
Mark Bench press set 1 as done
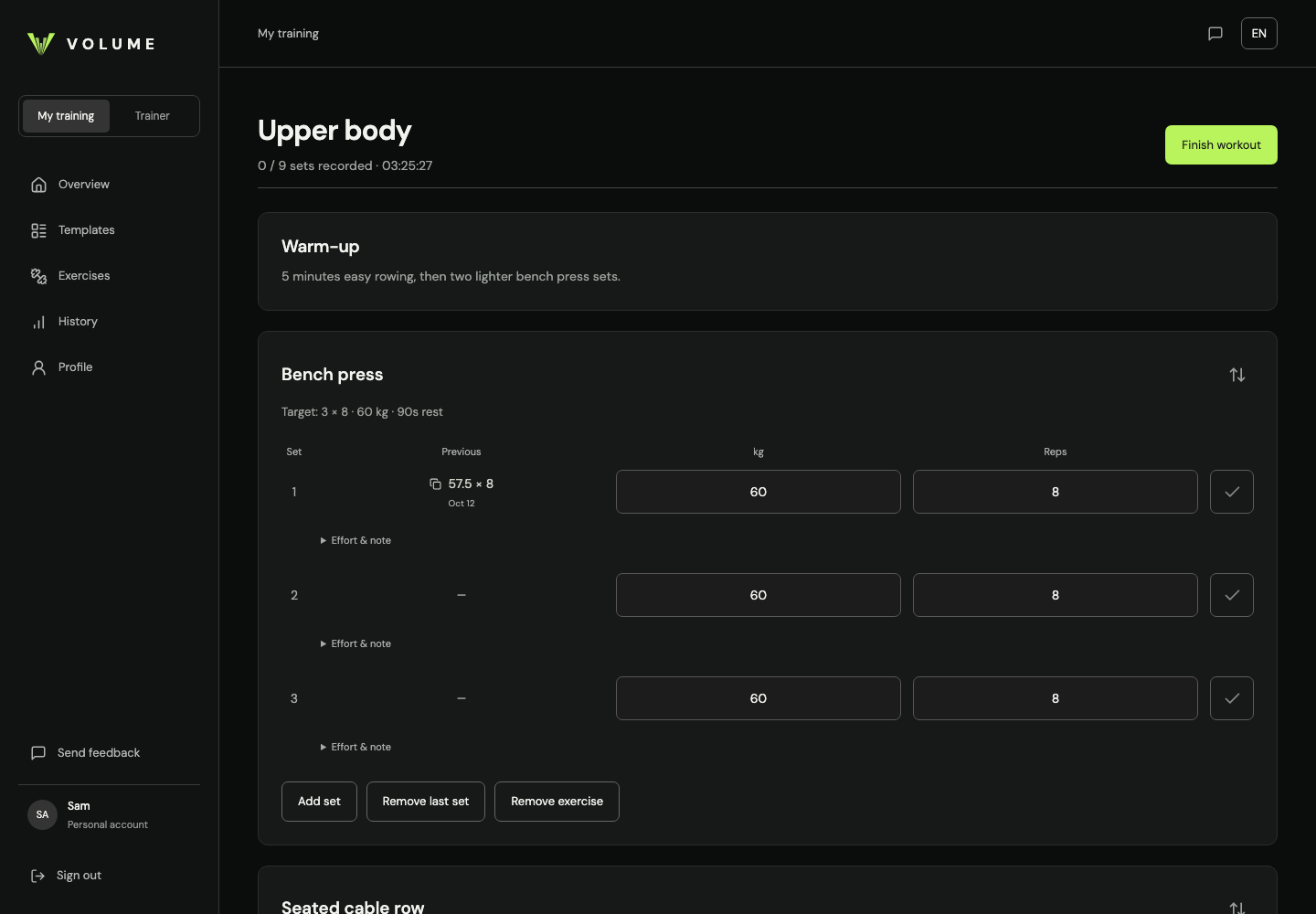click(1232, 492)
